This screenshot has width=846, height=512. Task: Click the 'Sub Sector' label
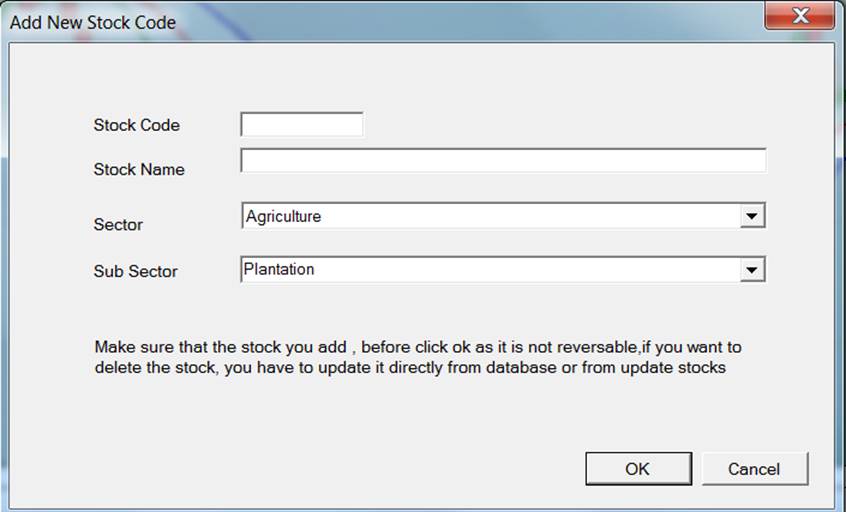point(136,271)
